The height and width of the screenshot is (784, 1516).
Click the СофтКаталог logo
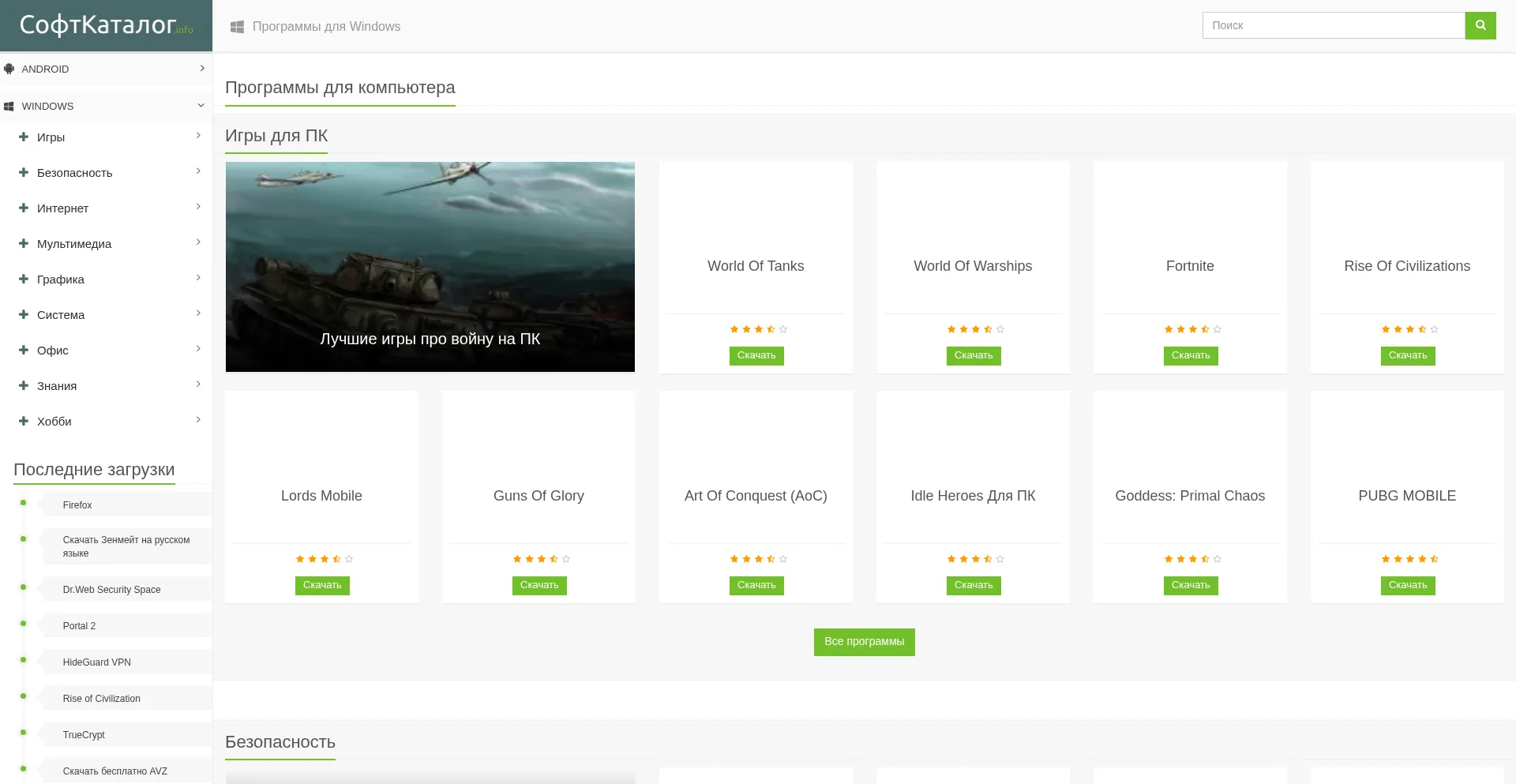(106, 25)
